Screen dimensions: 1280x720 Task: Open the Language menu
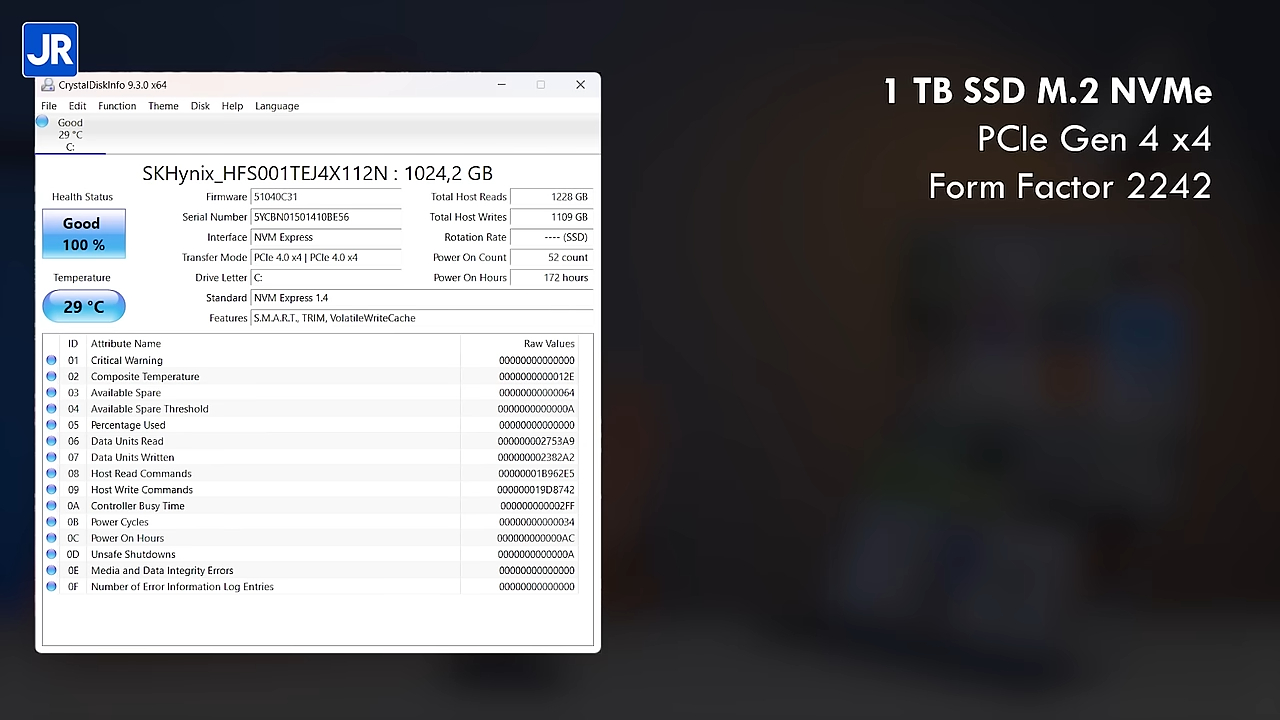277,106
